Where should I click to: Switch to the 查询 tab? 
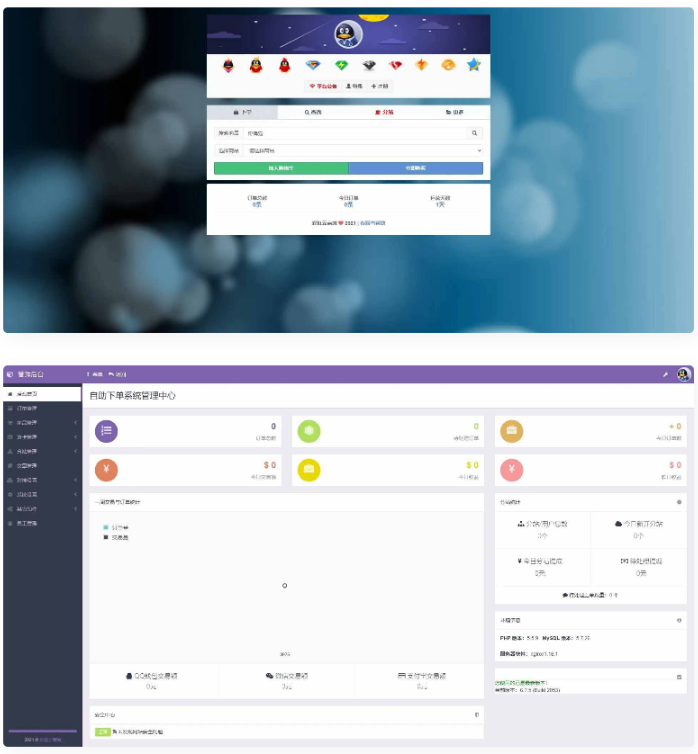(313, 113)
